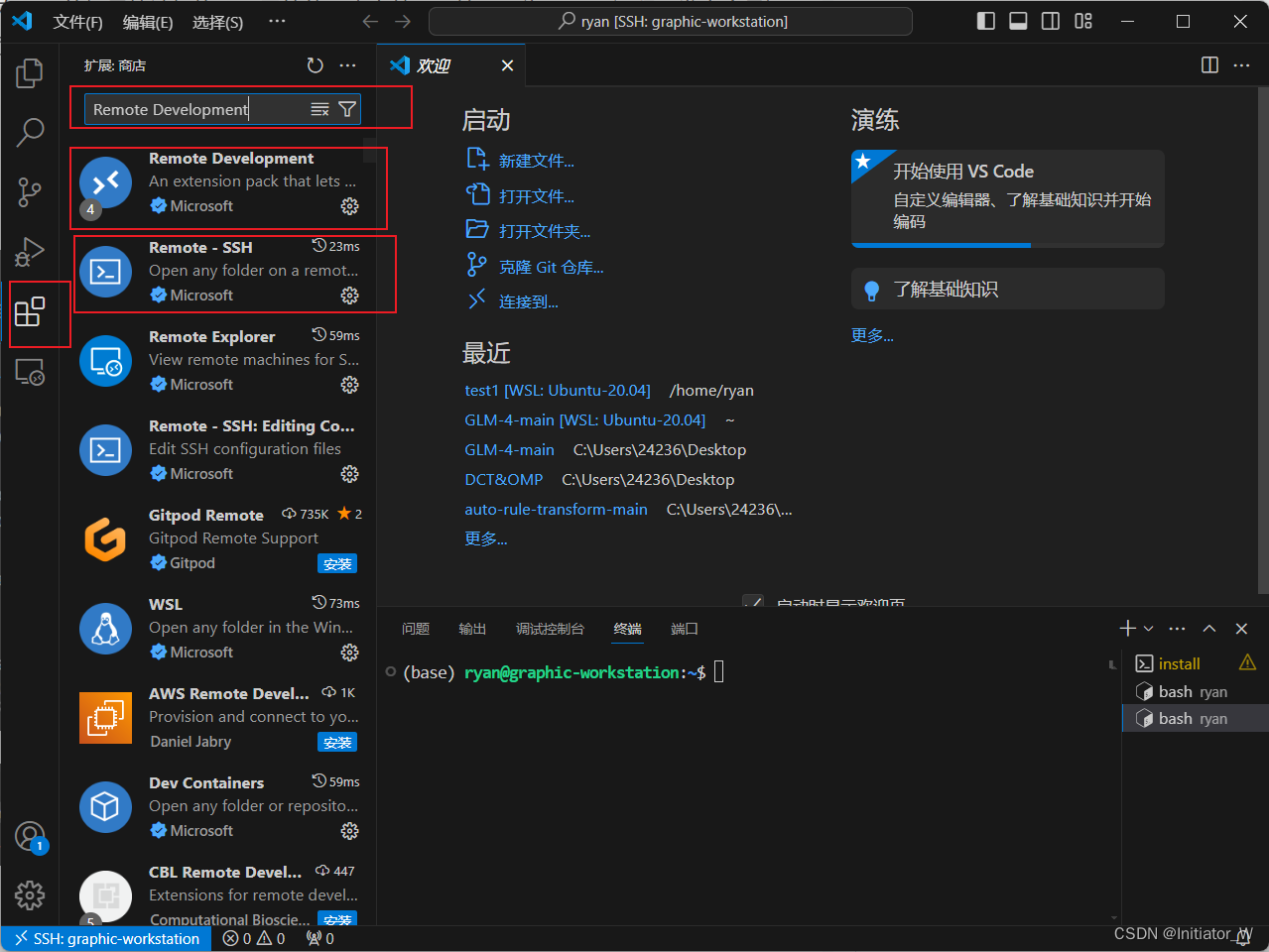Open 了解基础知识 walkthrough card
Screen dimensions: 1269x952
(x=1007, y=290)
